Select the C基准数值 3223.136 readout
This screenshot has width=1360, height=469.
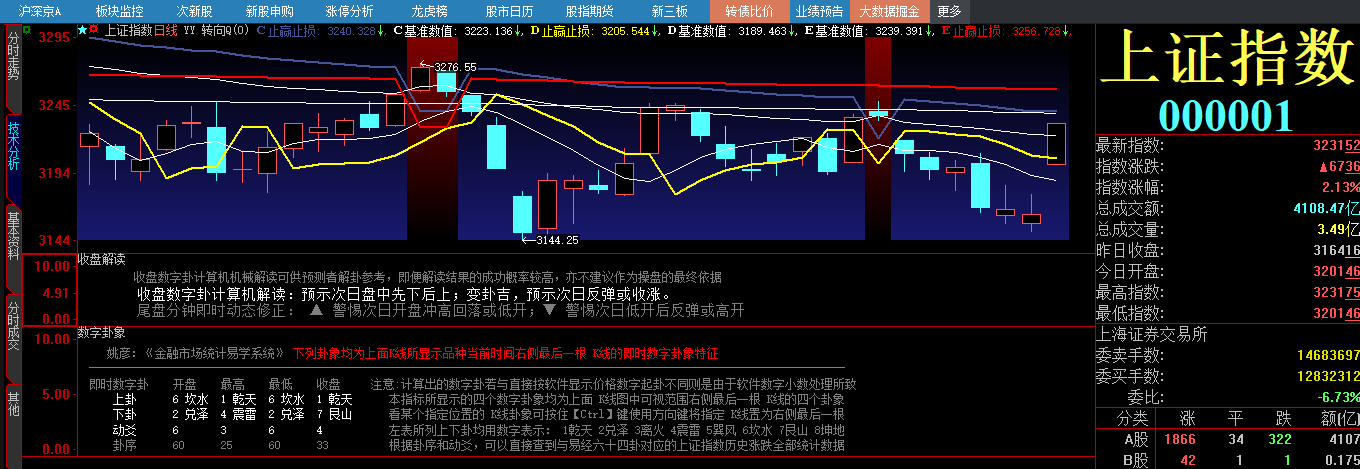click(458, 31)
